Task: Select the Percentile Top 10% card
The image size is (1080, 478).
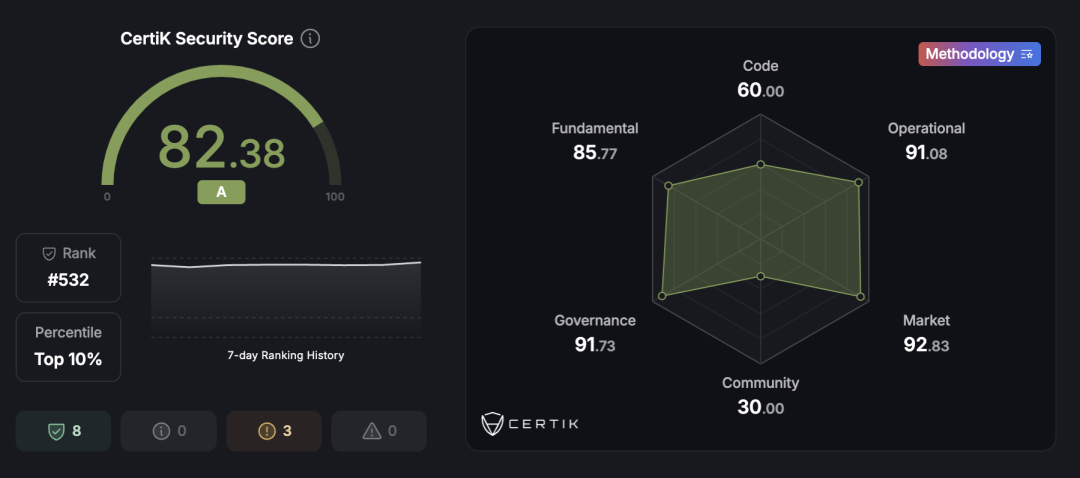Action: [x=68, y=346]
